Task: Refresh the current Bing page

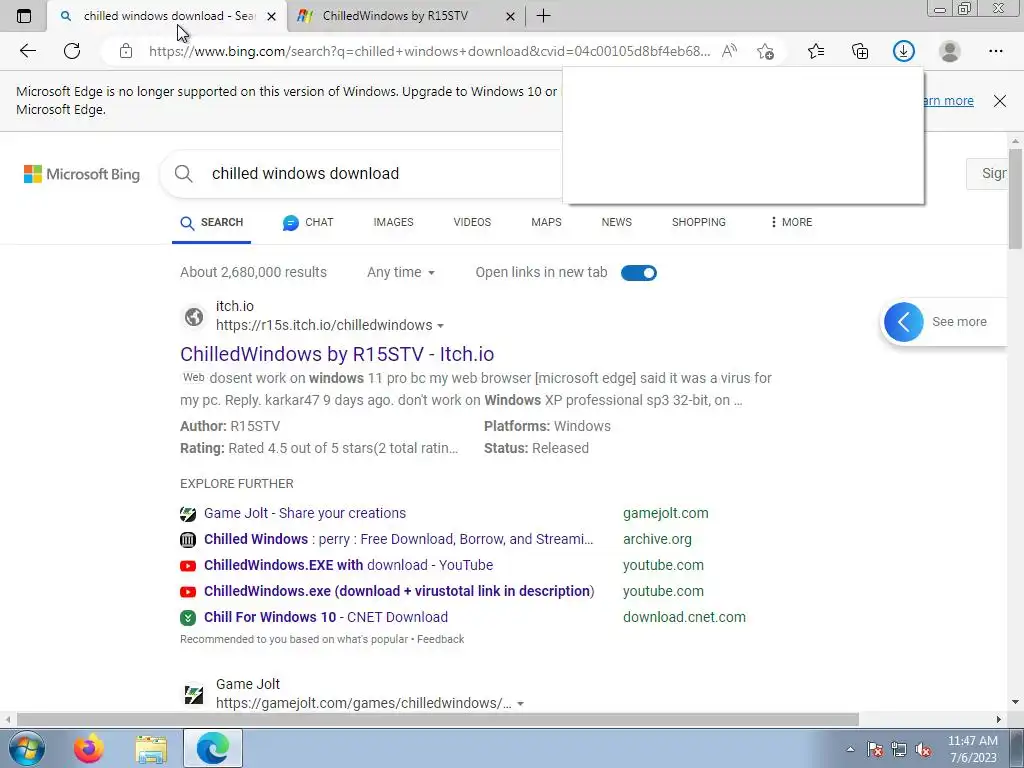Action: (72, 51)
